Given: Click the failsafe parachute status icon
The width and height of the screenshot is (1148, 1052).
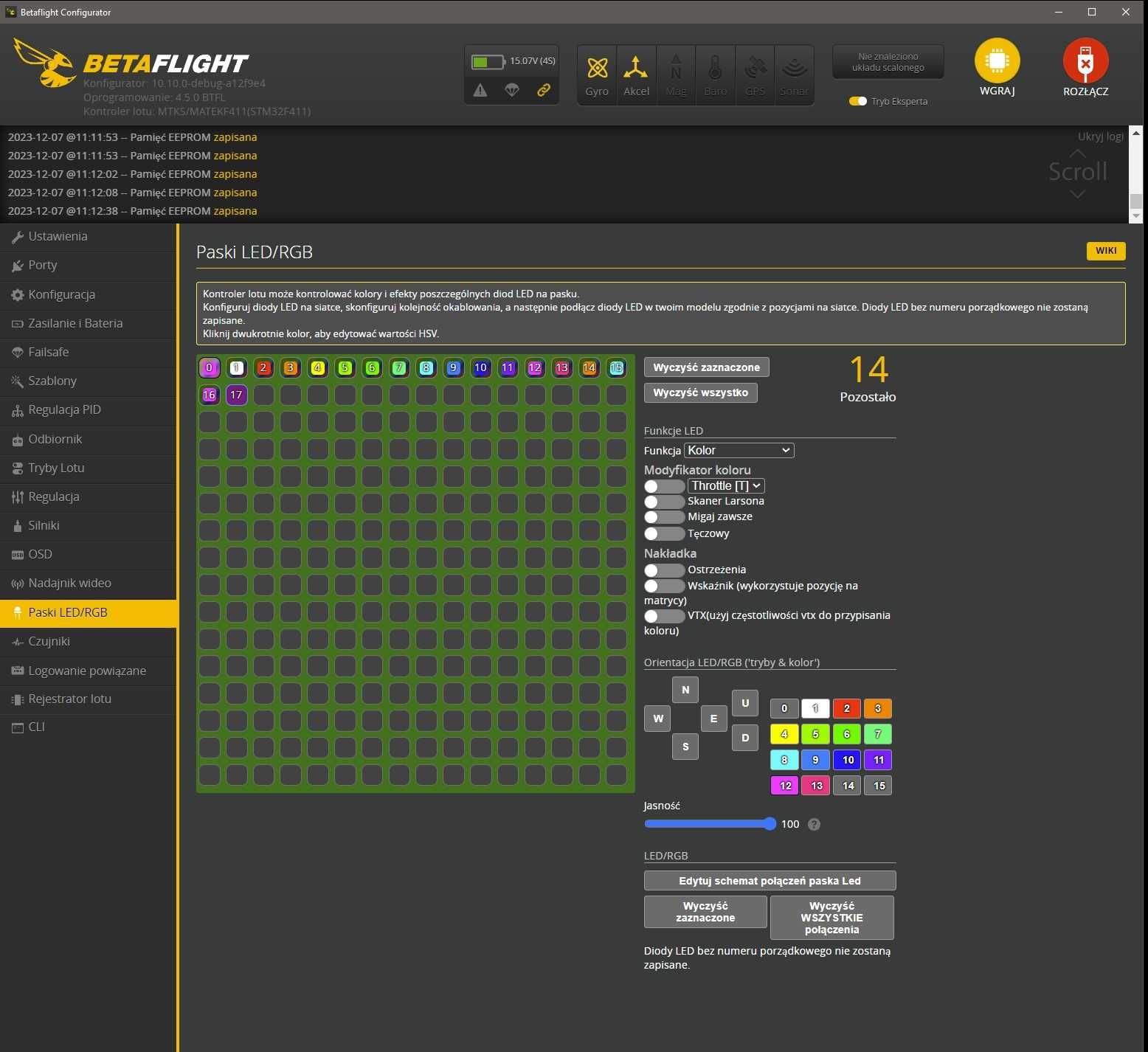Looking at the screenshot, I should 512,90.
